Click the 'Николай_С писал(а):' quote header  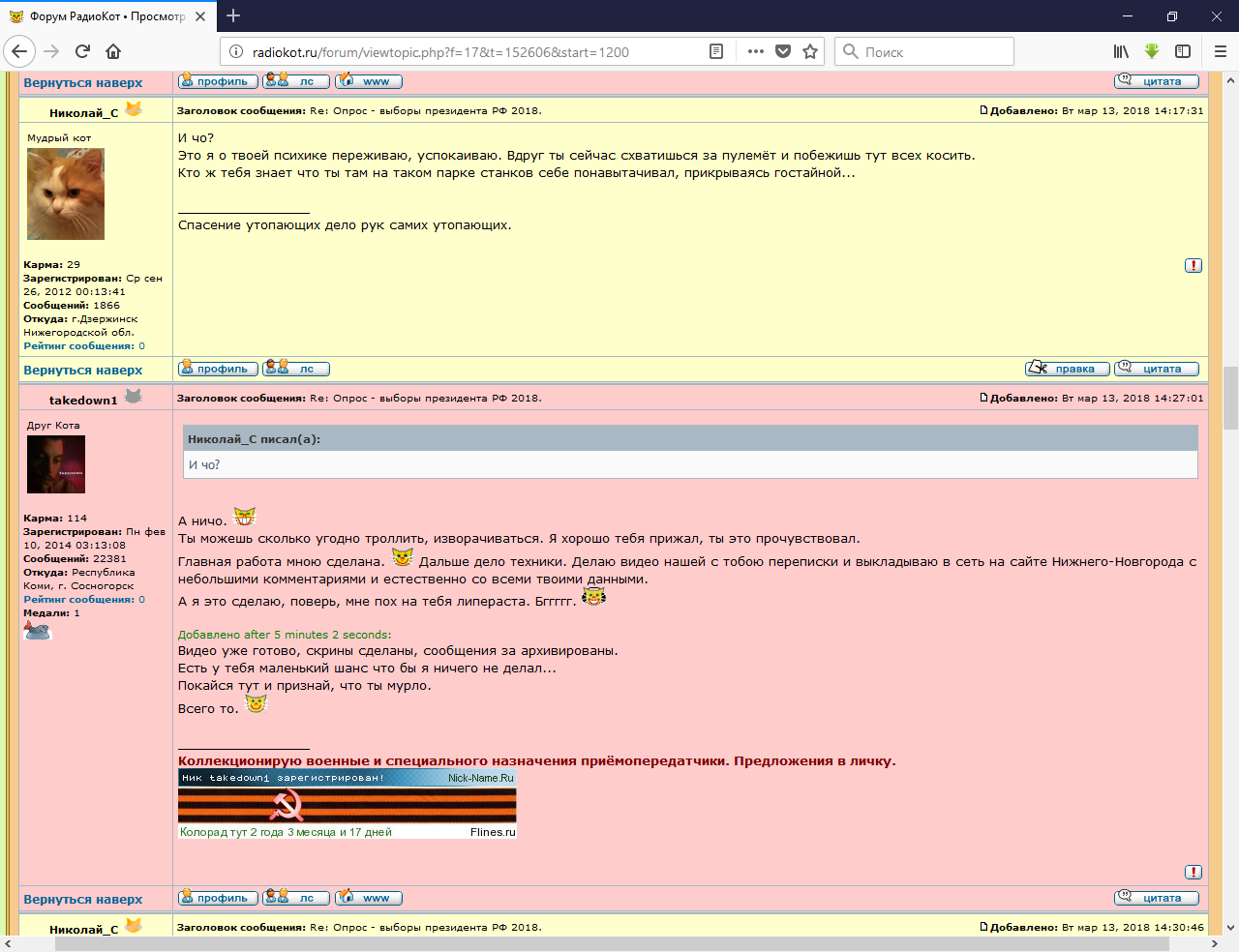255,438
